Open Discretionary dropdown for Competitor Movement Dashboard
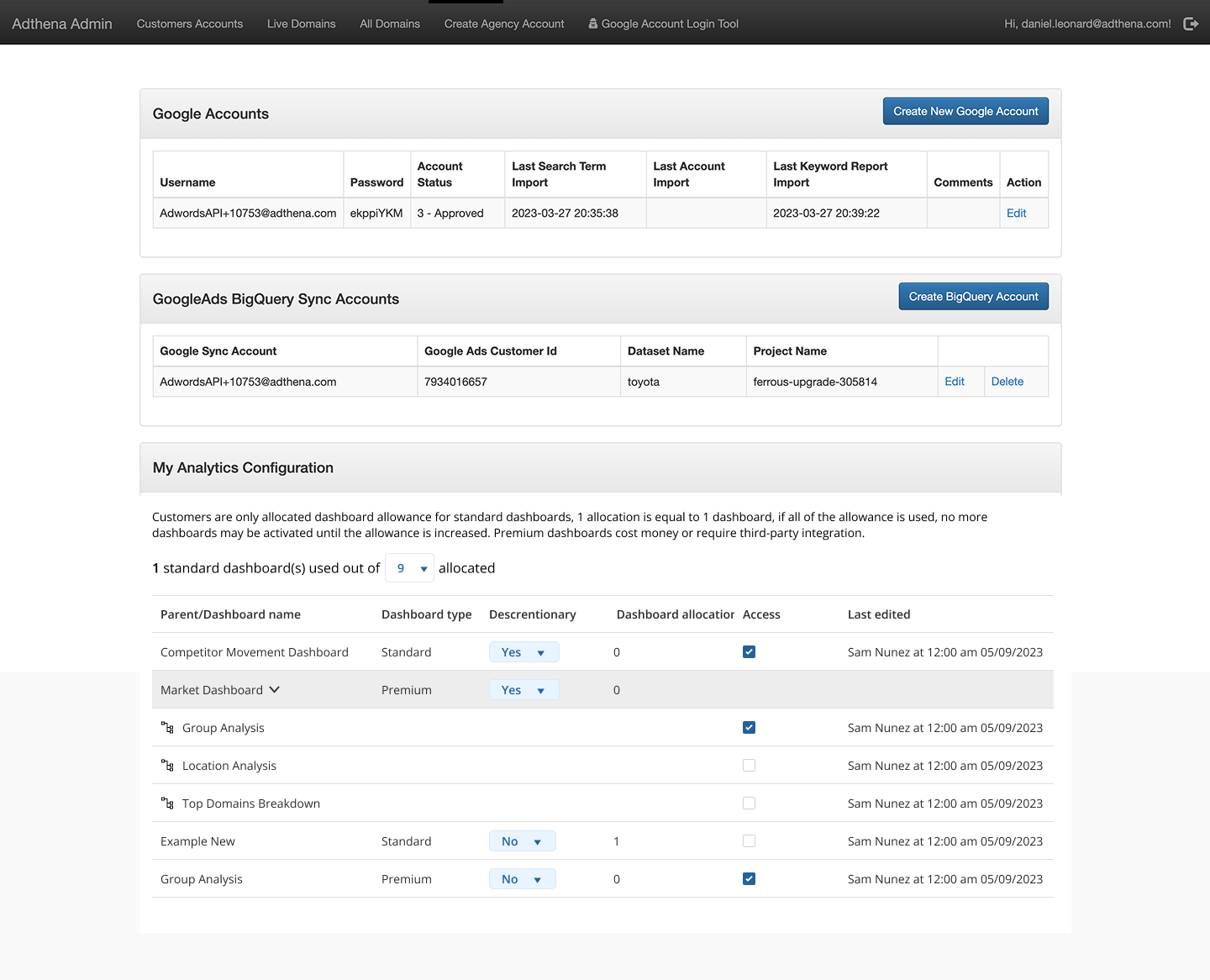The width and height of the screenshot is (1210, 980). 523,652
